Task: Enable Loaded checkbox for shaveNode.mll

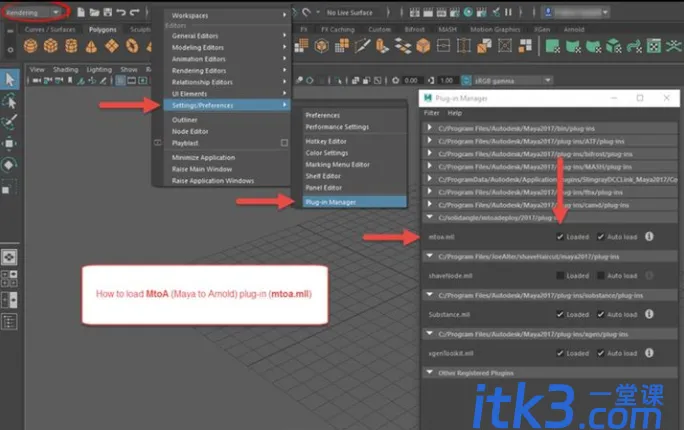Action: 560,276
